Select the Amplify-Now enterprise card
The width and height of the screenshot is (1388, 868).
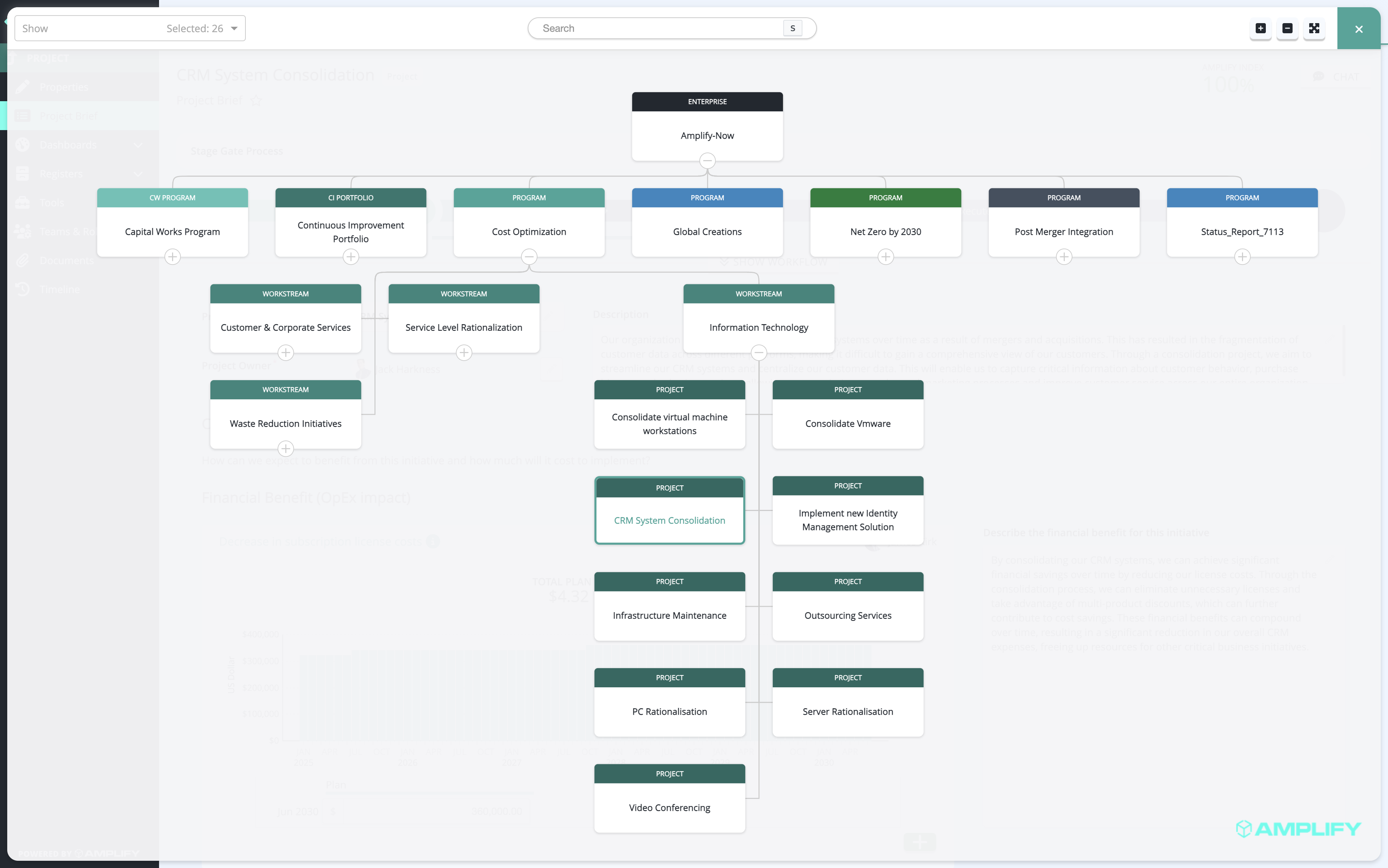click(707, 126)
